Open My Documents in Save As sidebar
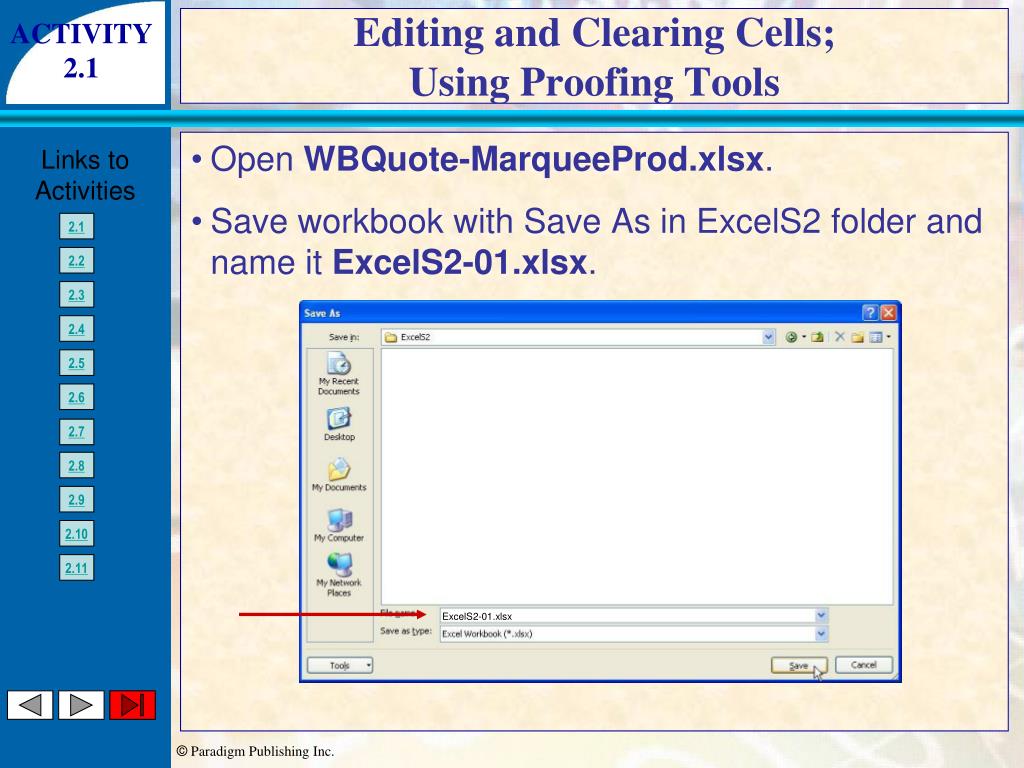 pyautogui.click(x=339, y=474)
